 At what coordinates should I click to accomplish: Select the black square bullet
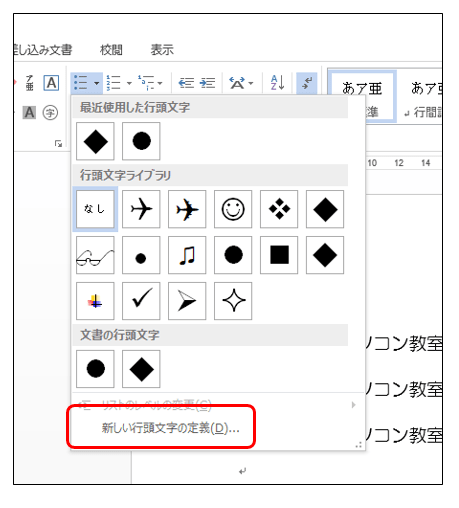pos(279,255)
